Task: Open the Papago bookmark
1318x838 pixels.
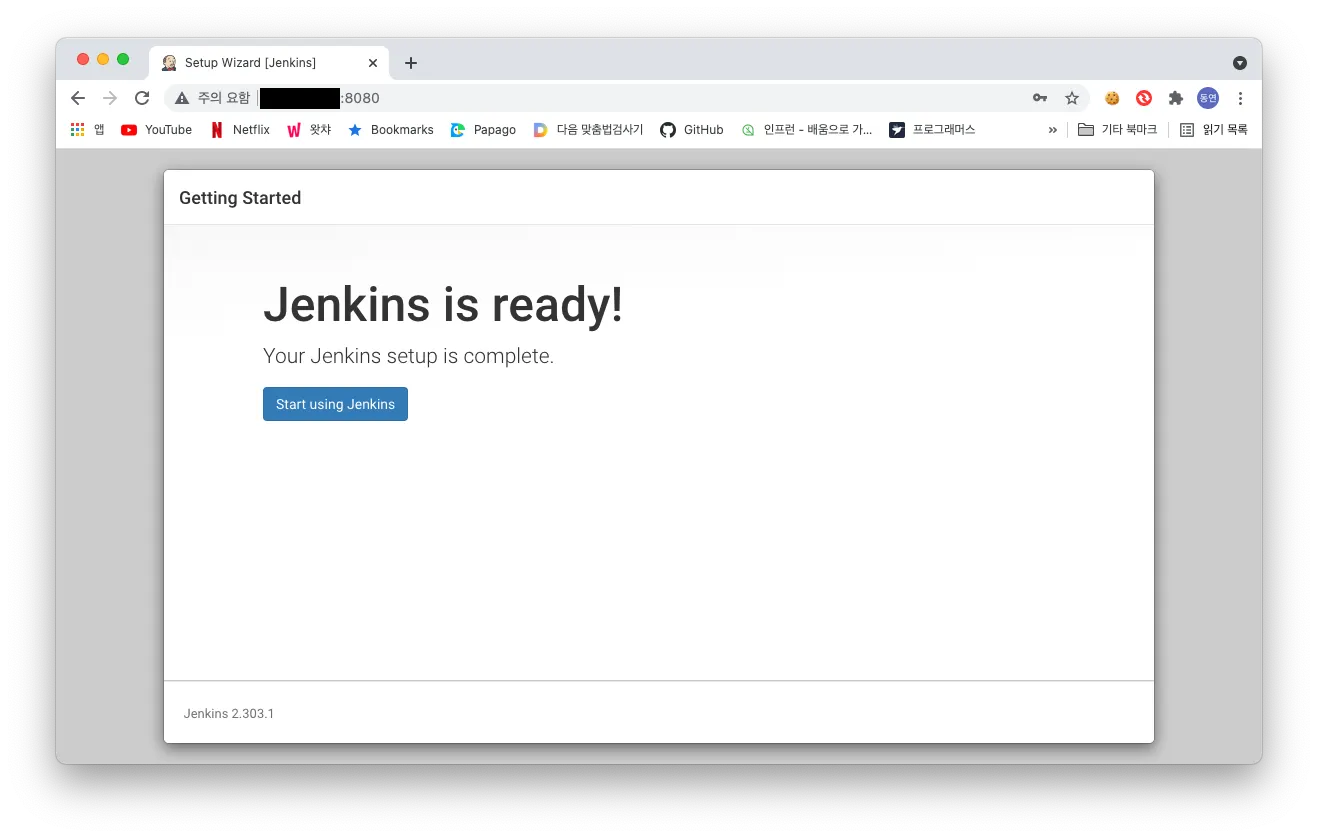Action: point(484,130)
